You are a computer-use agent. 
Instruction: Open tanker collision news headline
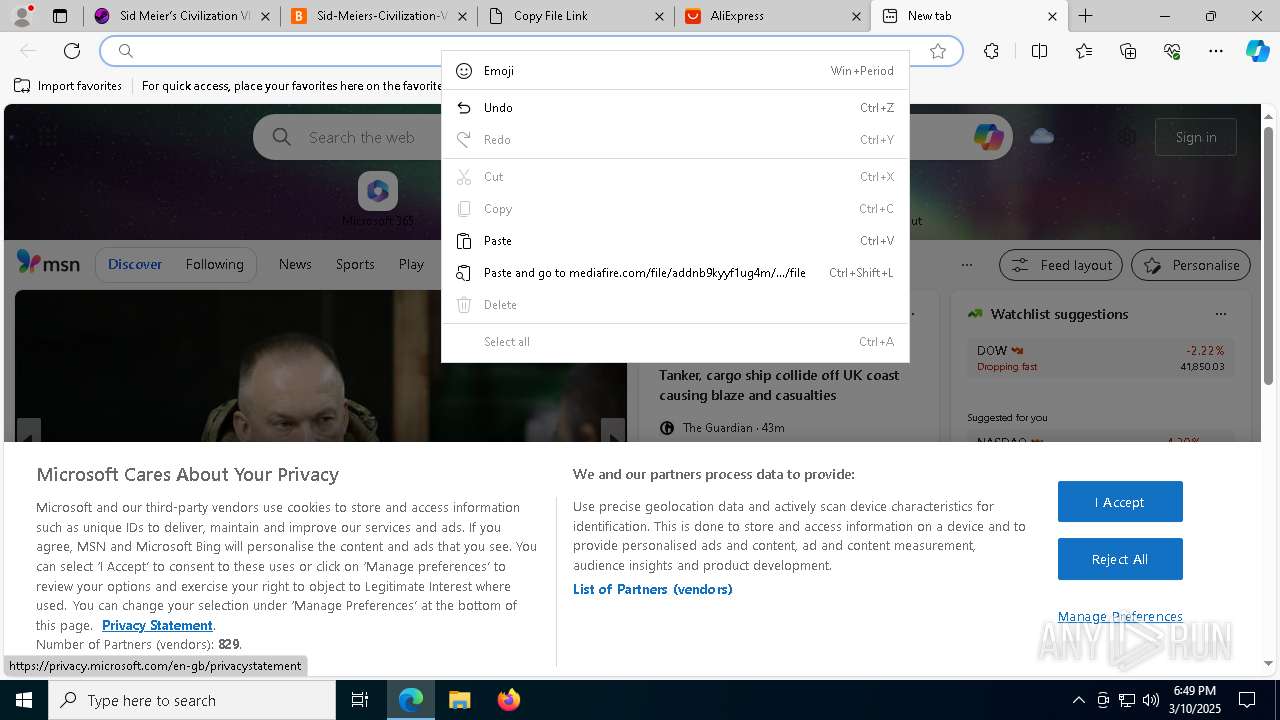point(779,385)
